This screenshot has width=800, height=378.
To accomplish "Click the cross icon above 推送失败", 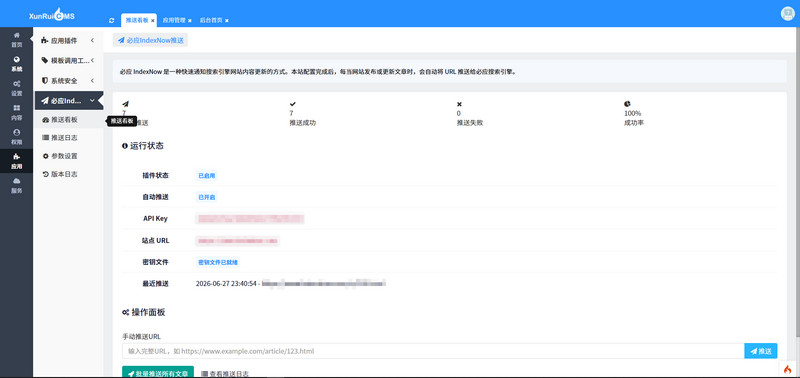I will [x=459, y=104].
